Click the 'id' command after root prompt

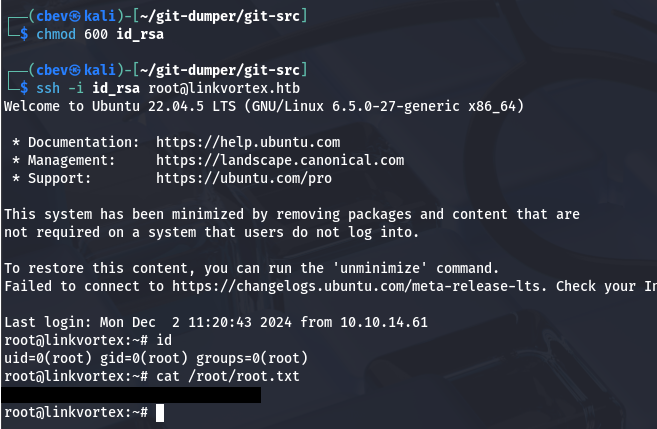click(164, 340)
